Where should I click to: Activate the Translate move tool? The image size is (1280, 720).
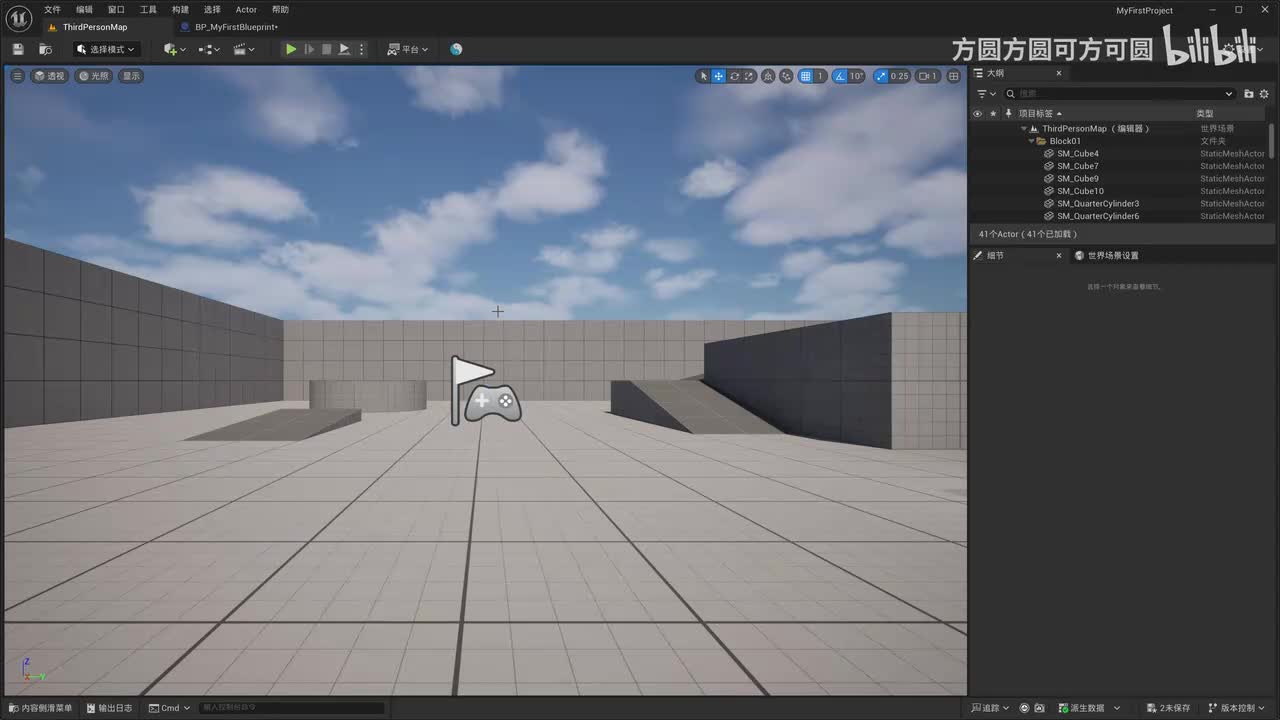point(718,76)
